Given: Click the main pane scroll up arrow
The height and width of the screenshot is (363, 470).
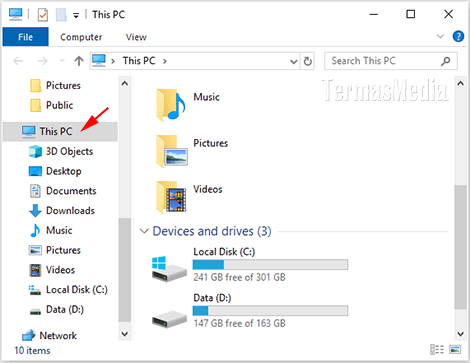Looking at the screenshot, I should tap(460, 83).
